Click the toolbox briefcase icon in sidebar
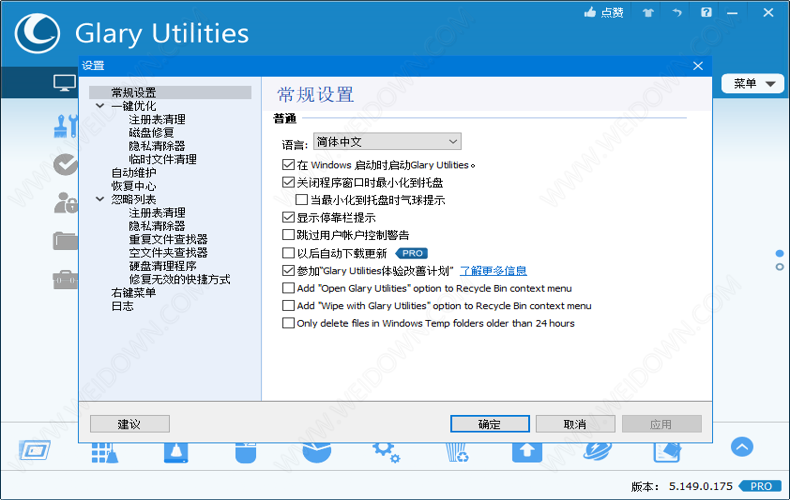Viewport: 790px width, 500px height. coord(66,280)
